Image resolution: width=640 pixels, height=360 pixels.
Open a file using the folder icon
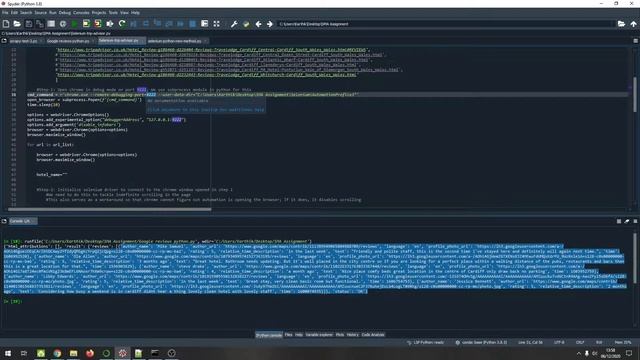click(17, 24)
